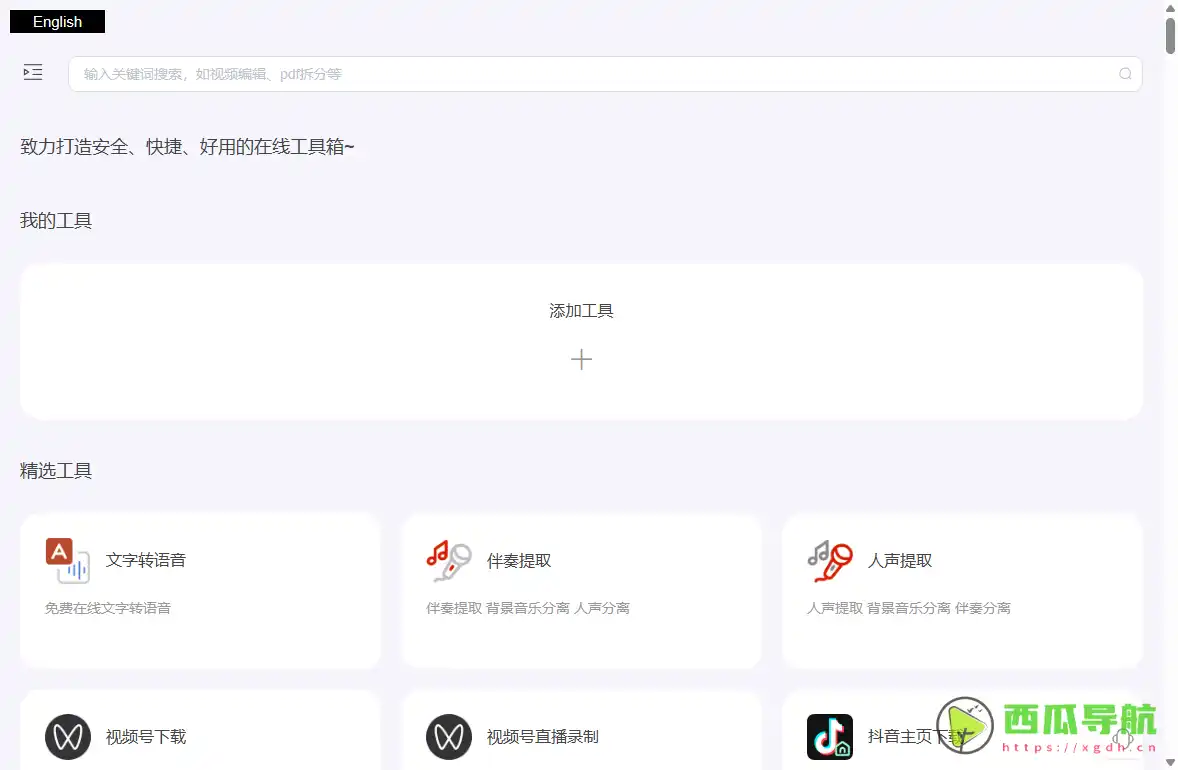The image size is (1178, 770).
Task: Click the vertical scrollbar thumb
Action: pyautogui.click(x=1170, y=36)
